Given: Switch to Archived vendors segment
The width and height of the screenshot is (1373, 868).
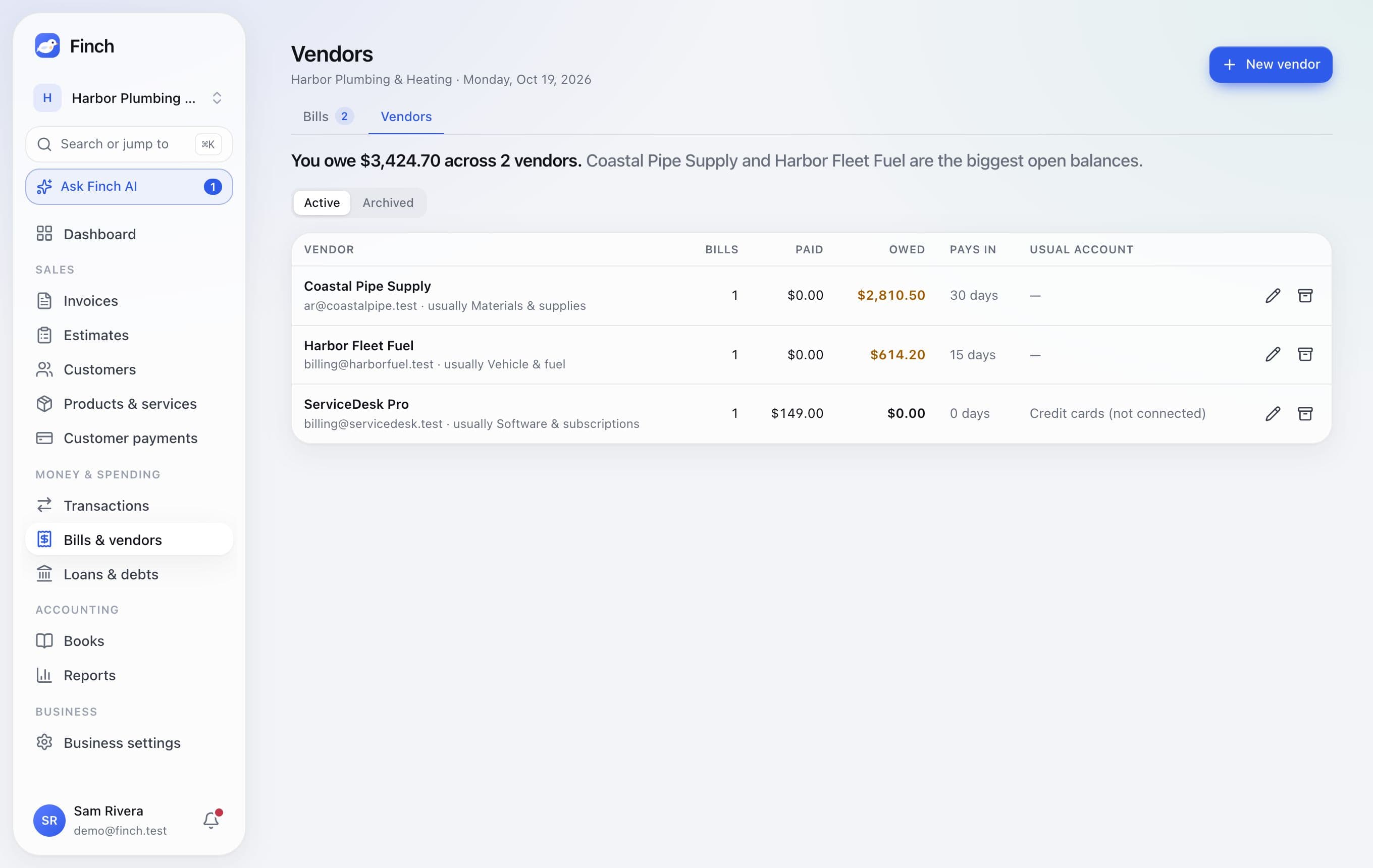Looking at the screenshot, I should (x=388, y=202).
